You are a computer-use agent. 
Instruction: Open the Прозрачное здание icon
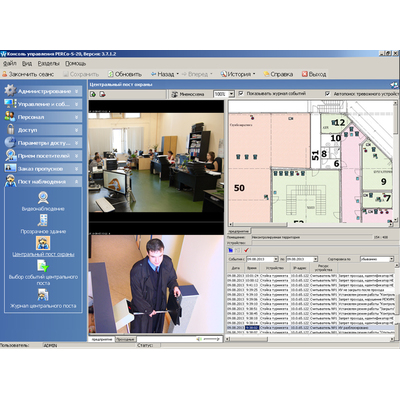tap(43, 220)
